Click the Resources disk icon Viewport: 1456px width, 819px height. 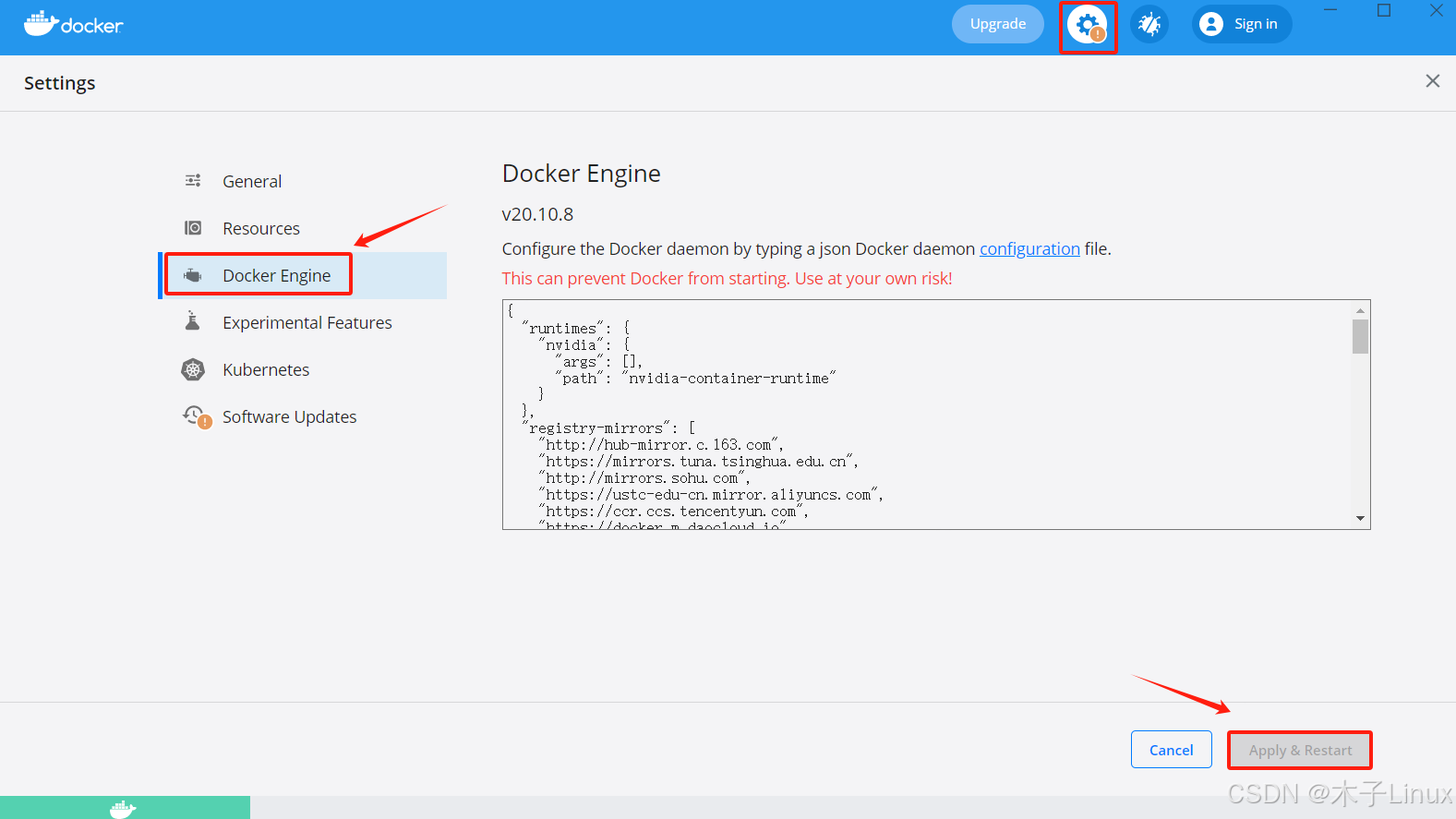pos(193,228)
